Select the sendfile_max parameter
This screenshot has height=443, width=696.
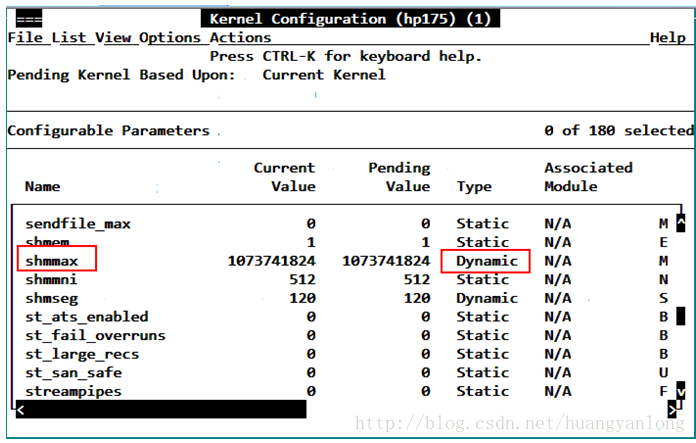[x=78, y=224]
